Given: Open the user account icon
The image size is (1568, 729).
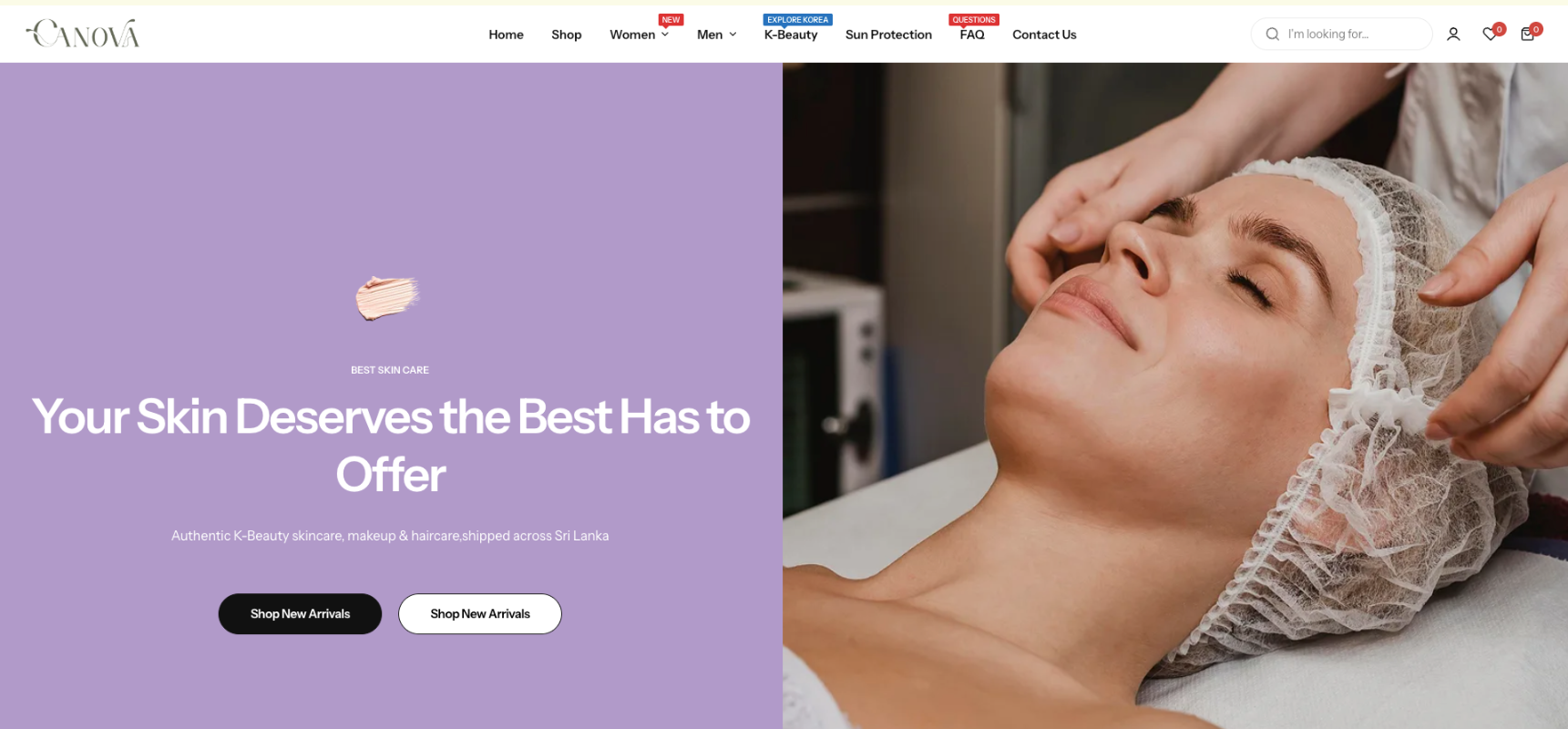Looking at the screenshot, I should point(1453,35).
